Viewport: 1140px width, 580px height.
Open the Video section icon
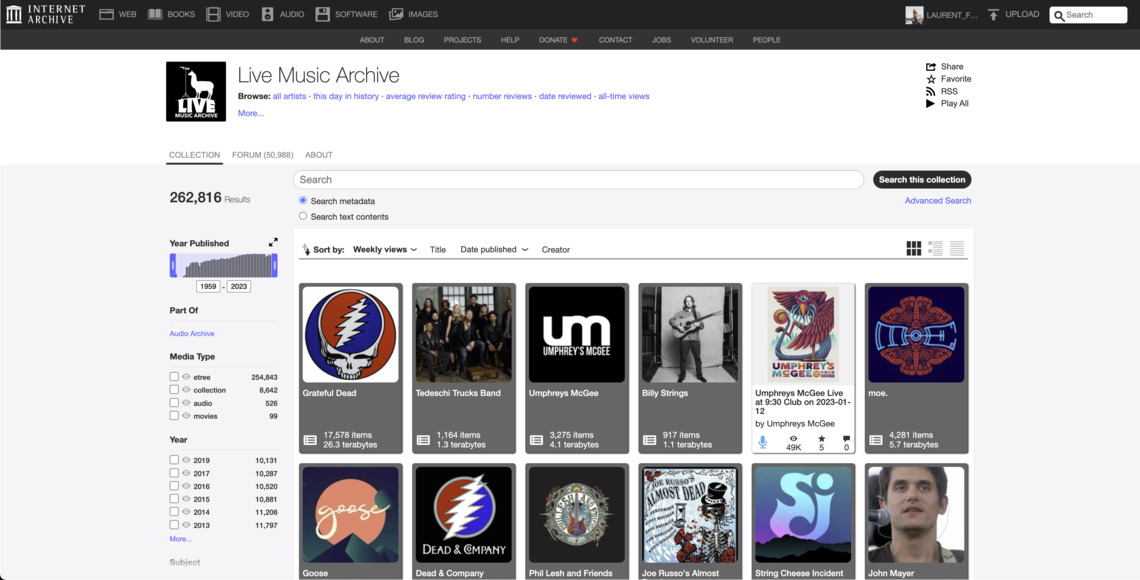213,13
